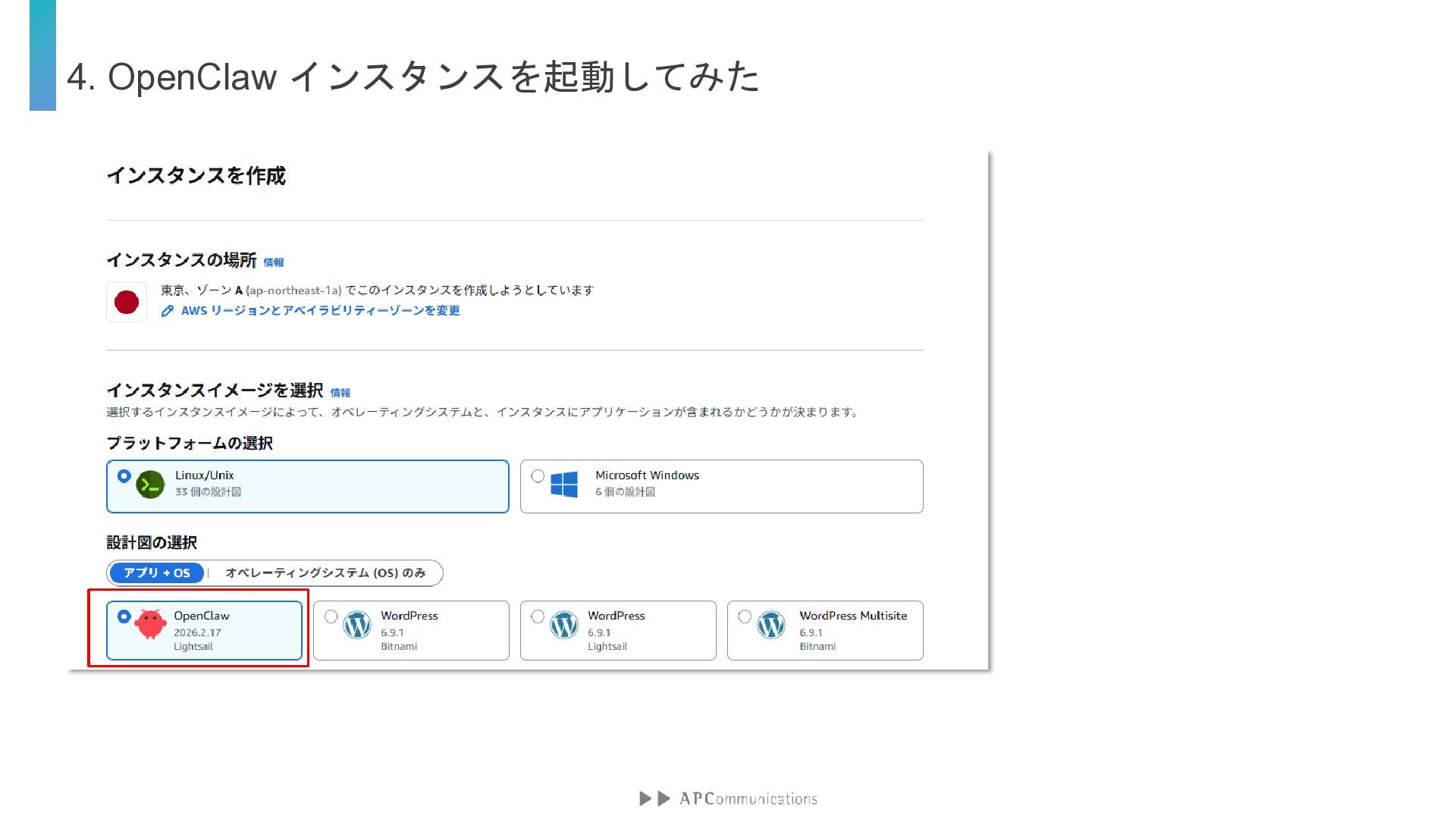1456x819 pixels.
Task: Click the WordPress Multisite logo icon
Action: [x=771, y=625]
